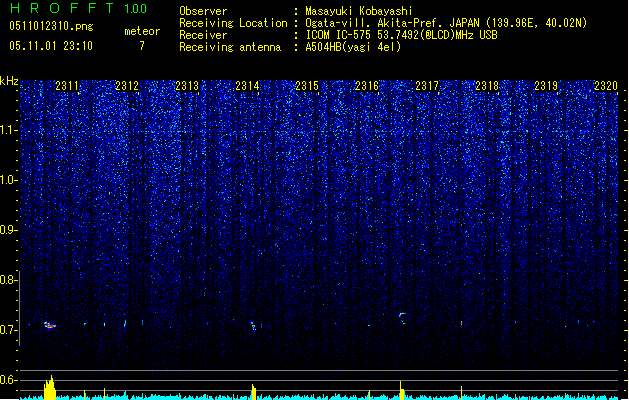This screenshot has height=400, width=629.
Task: Click the HROFFT 1.0.0 title text
Action: 78,8
